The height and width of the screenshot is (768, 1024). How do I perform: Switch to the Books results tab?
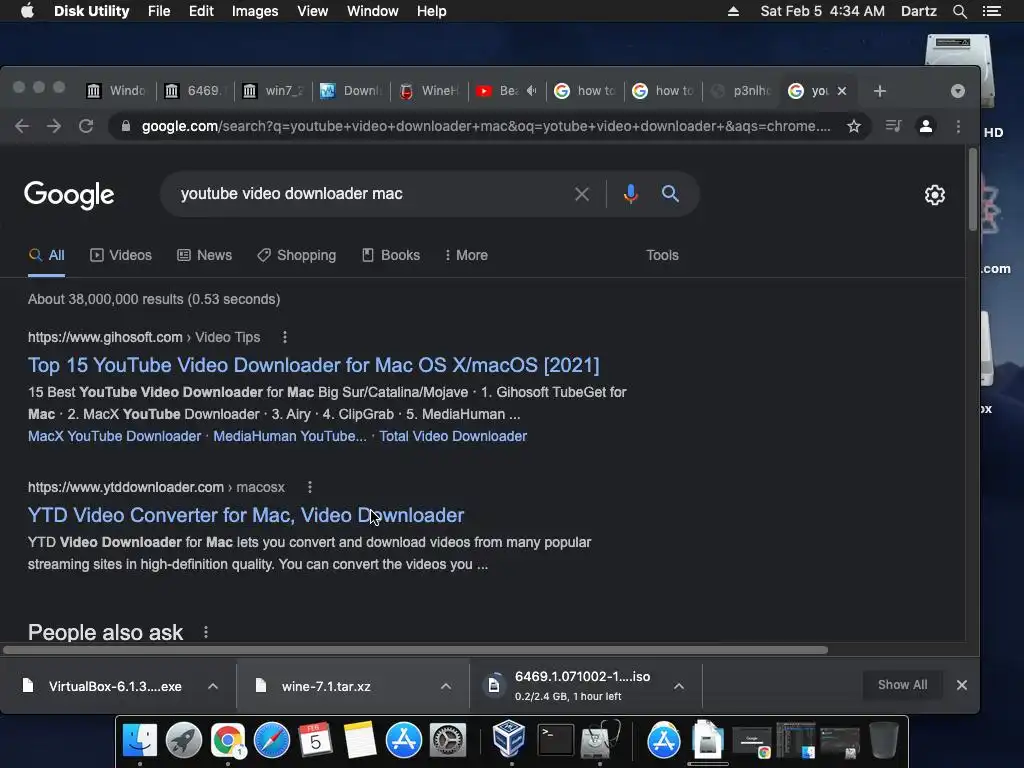(391, 255)
